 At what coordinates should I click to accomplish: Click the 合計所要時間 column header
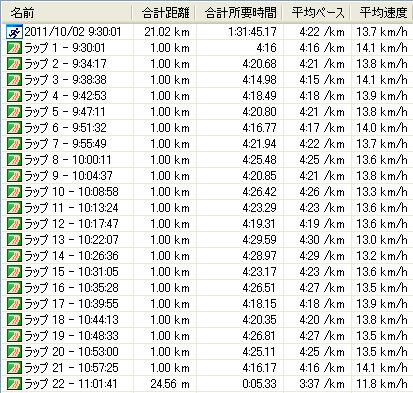click(239, 13)
